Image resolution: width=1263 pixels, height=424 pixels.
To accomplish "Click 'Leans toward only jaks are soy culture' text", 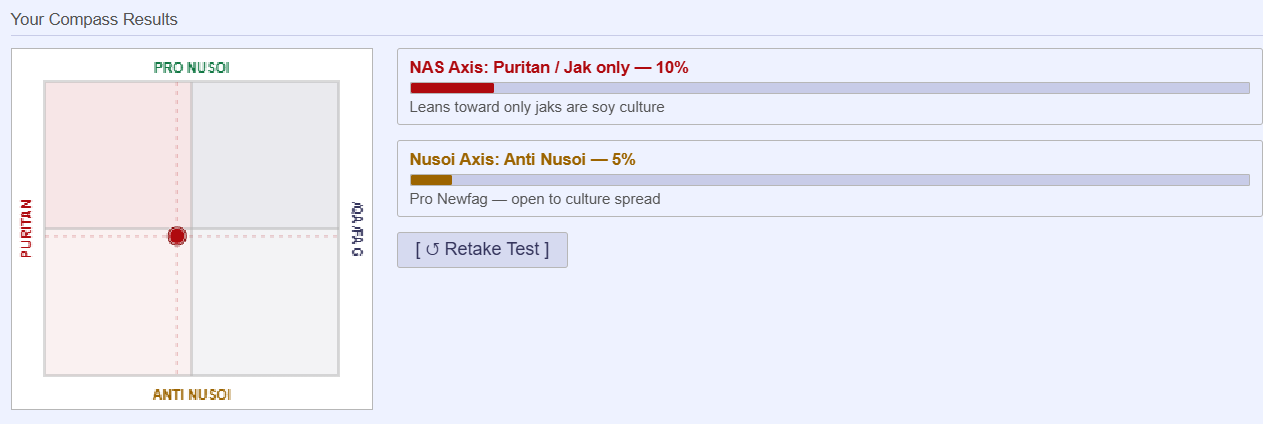I will (537, 107).
